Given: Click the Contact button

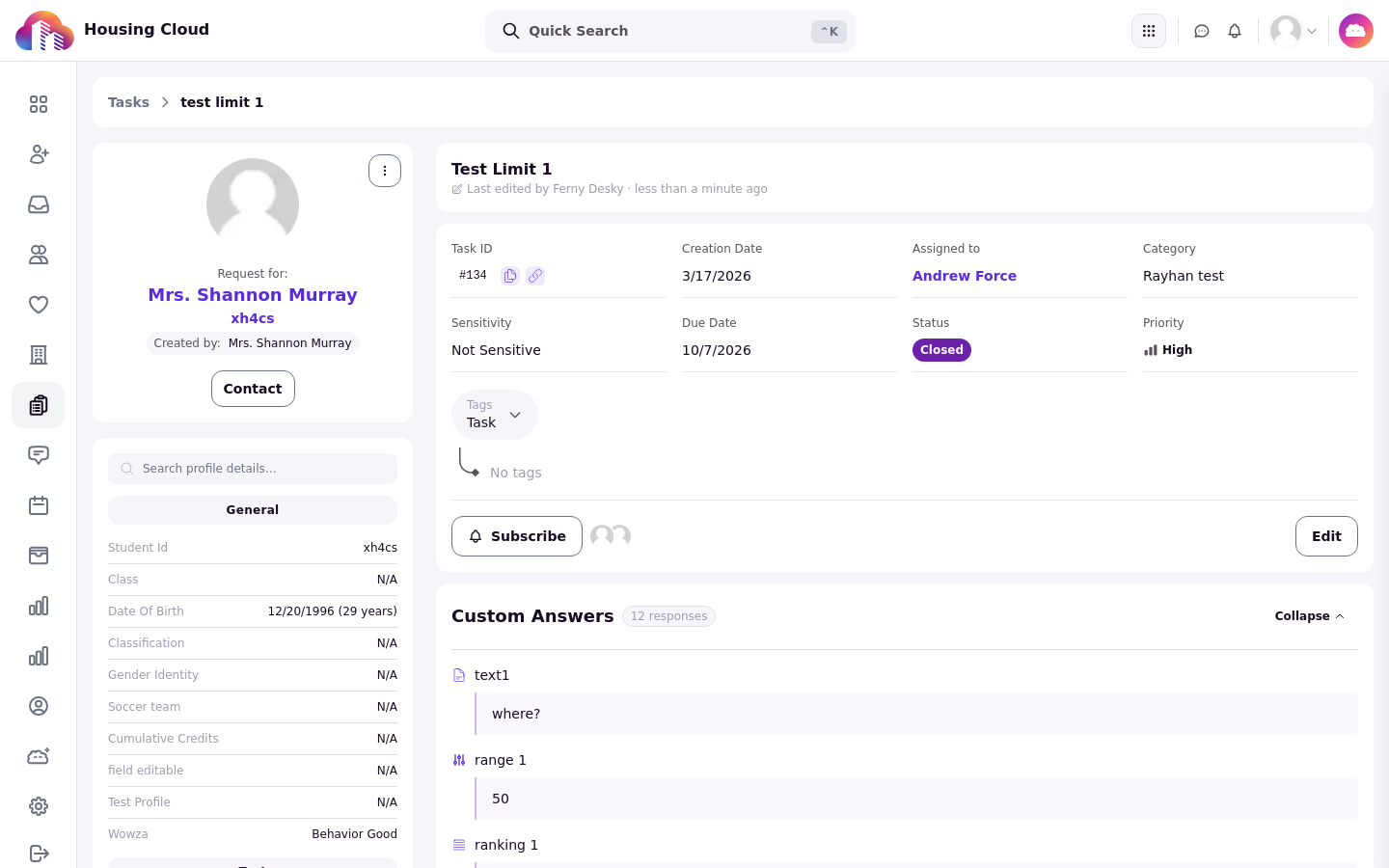Looking at the screenshot, I should [x=253, y=389].
